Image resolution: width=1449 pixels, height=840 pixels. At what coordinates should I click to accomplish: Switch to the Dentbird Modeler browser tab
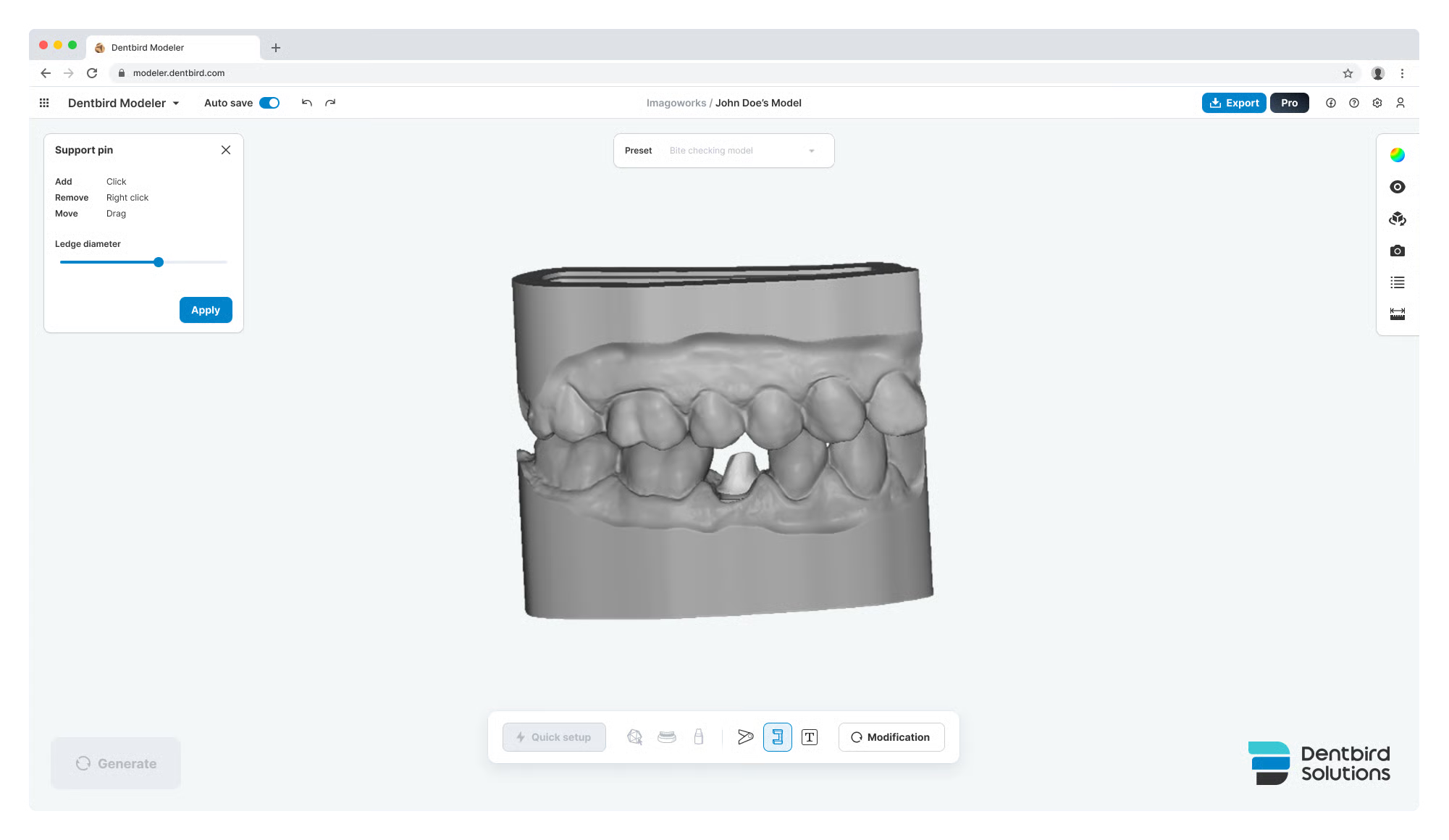[172, 48]
